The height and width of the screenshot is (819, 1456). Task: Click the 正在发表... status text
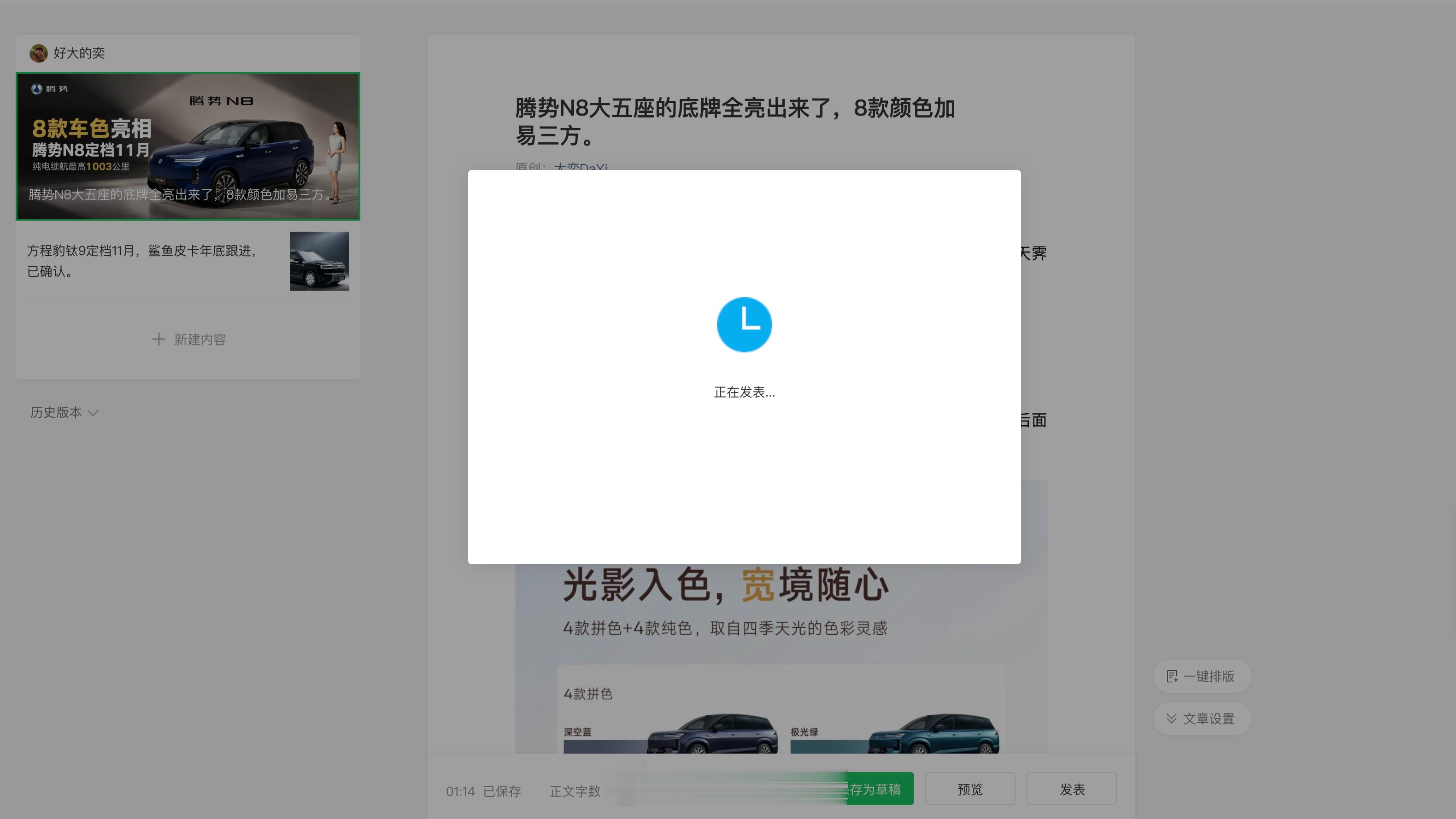(x=744, y=392)
